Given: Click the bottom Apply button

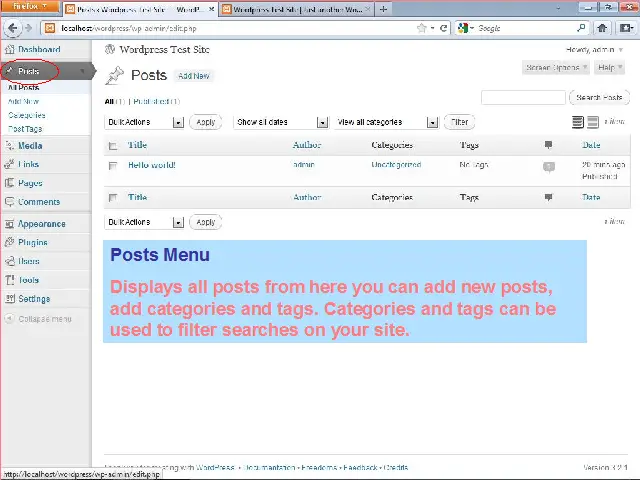Looking at the screenshot, I should [x=206, y=222].
